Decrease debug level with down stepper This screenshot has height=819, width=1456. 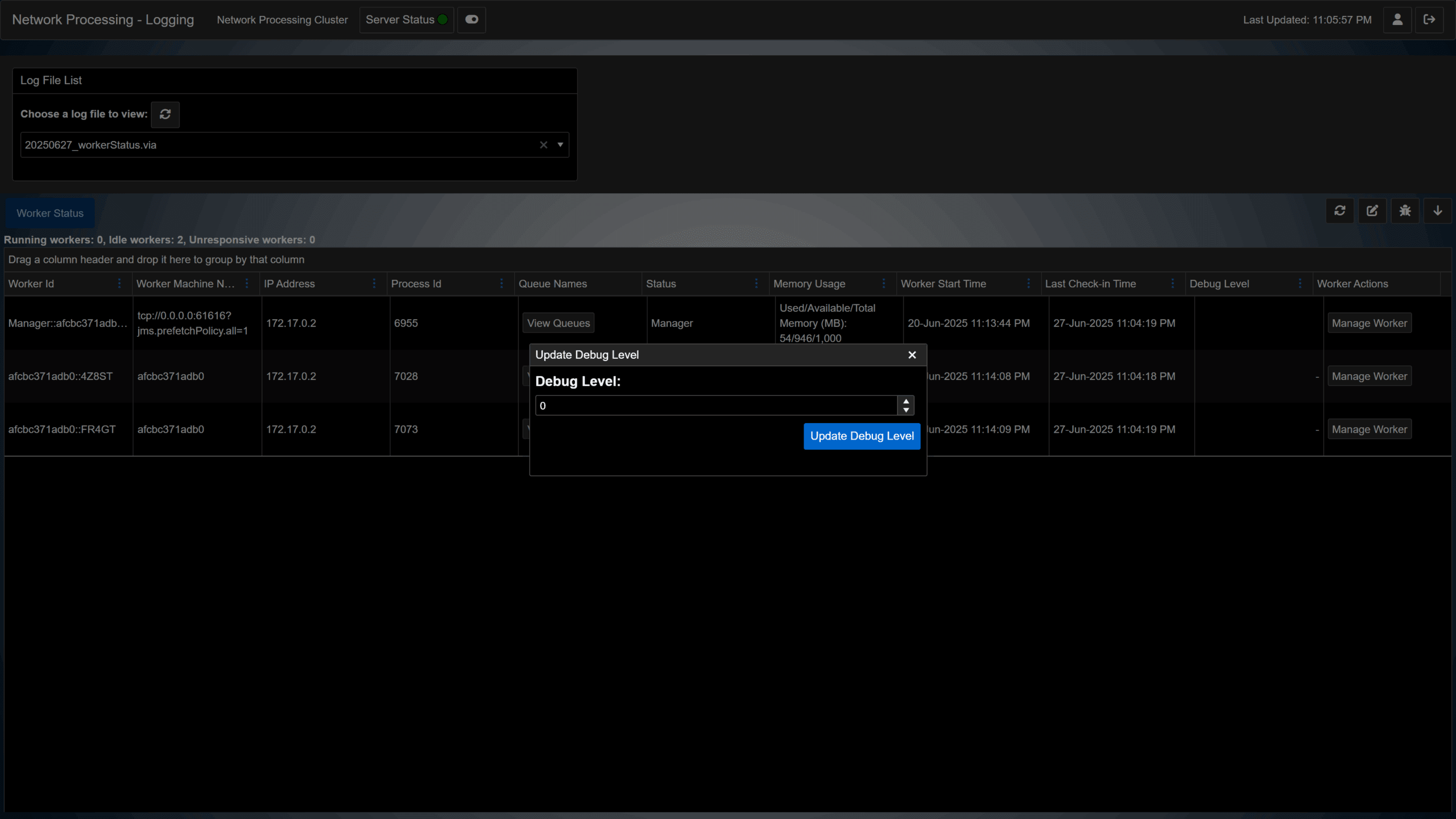[906, 410]
